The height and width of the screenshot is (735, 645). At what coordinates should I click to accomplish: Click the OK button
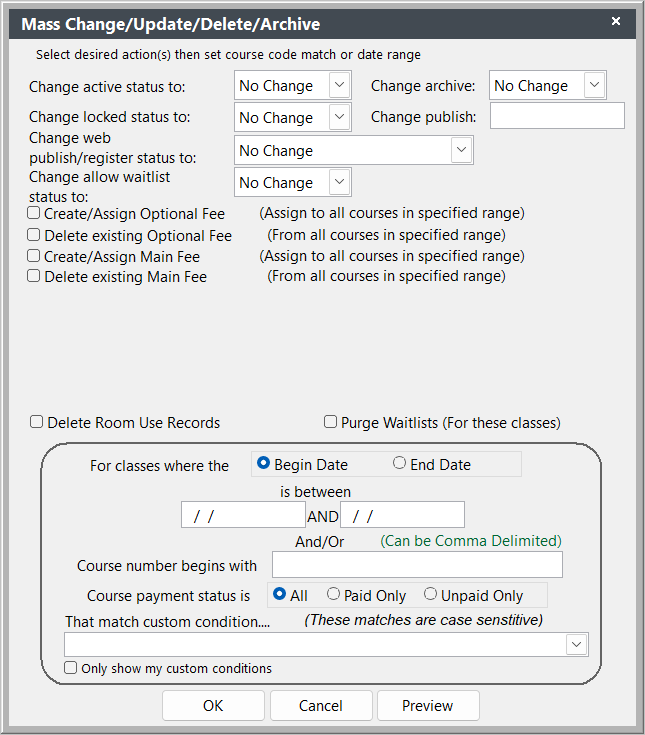point(213,705)
